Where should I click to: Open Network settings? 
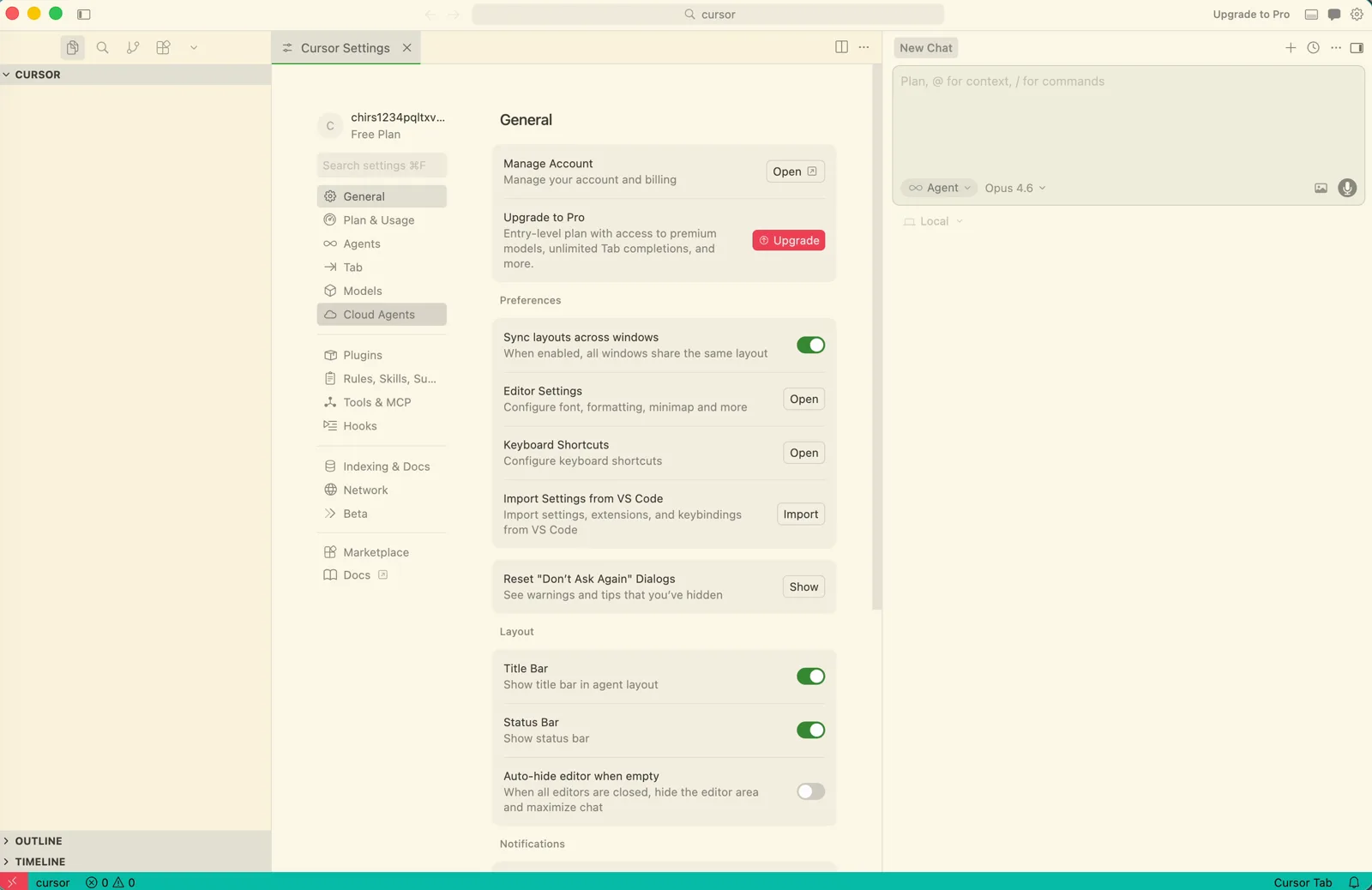click(382, 490)
